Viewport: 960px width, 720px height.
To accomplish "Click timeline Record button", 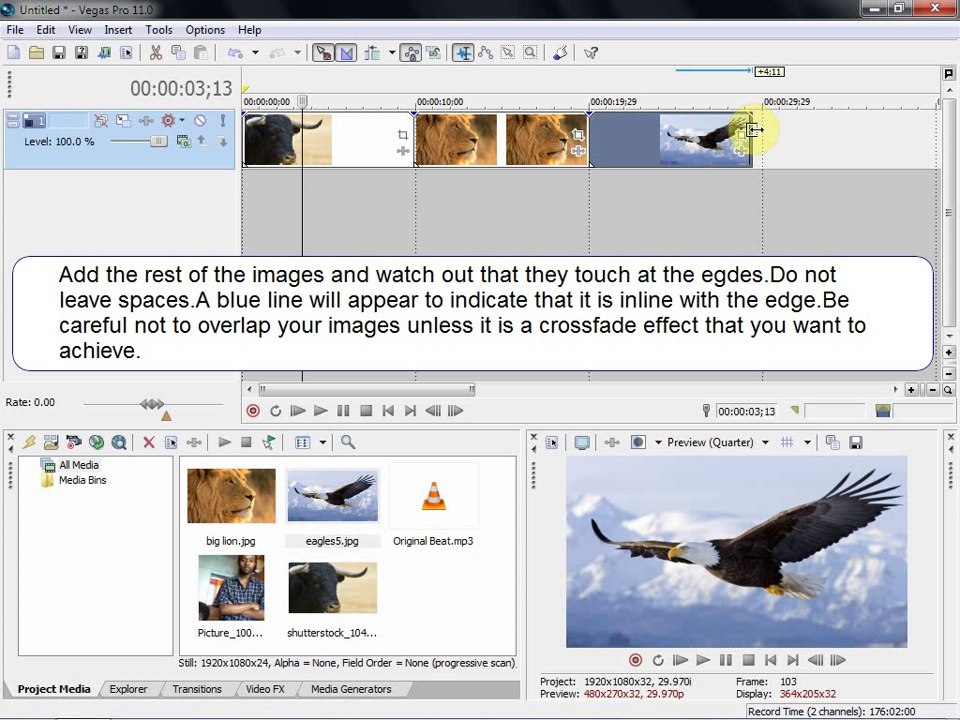I will tap(253, 411).
